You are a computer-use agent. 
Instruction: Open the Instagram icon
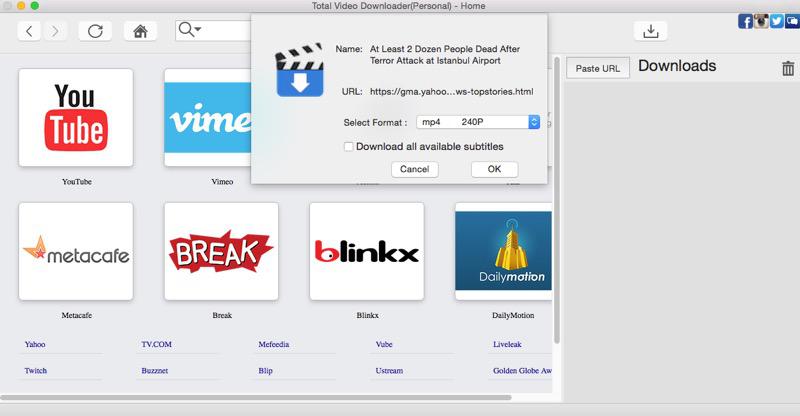tap(761, 21)
